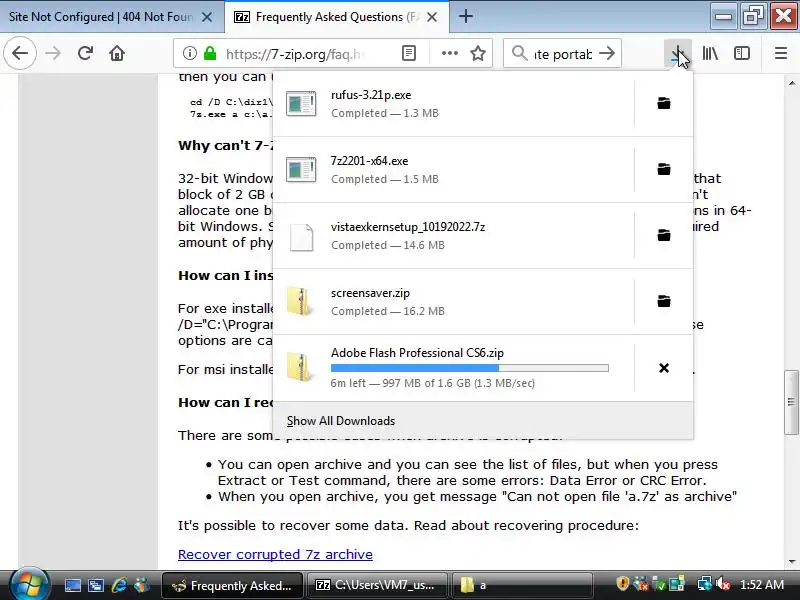This screenshot has height=600, width=800.
Task: Click the muted volume tray icon
Action: click(x=723, y=583)
